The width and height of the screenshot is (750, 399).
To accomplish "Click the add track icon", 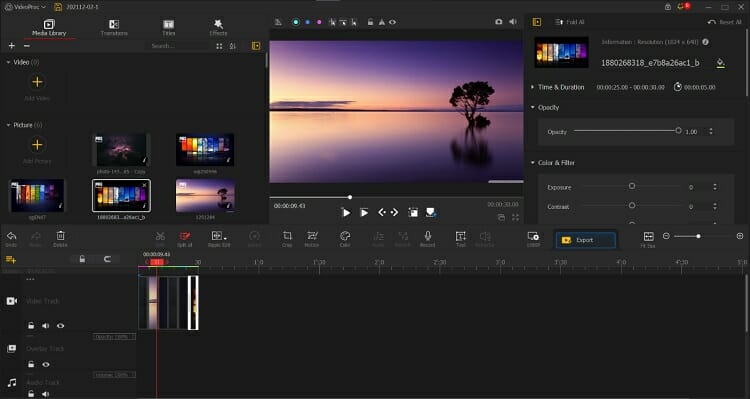I will coord(11,259).
